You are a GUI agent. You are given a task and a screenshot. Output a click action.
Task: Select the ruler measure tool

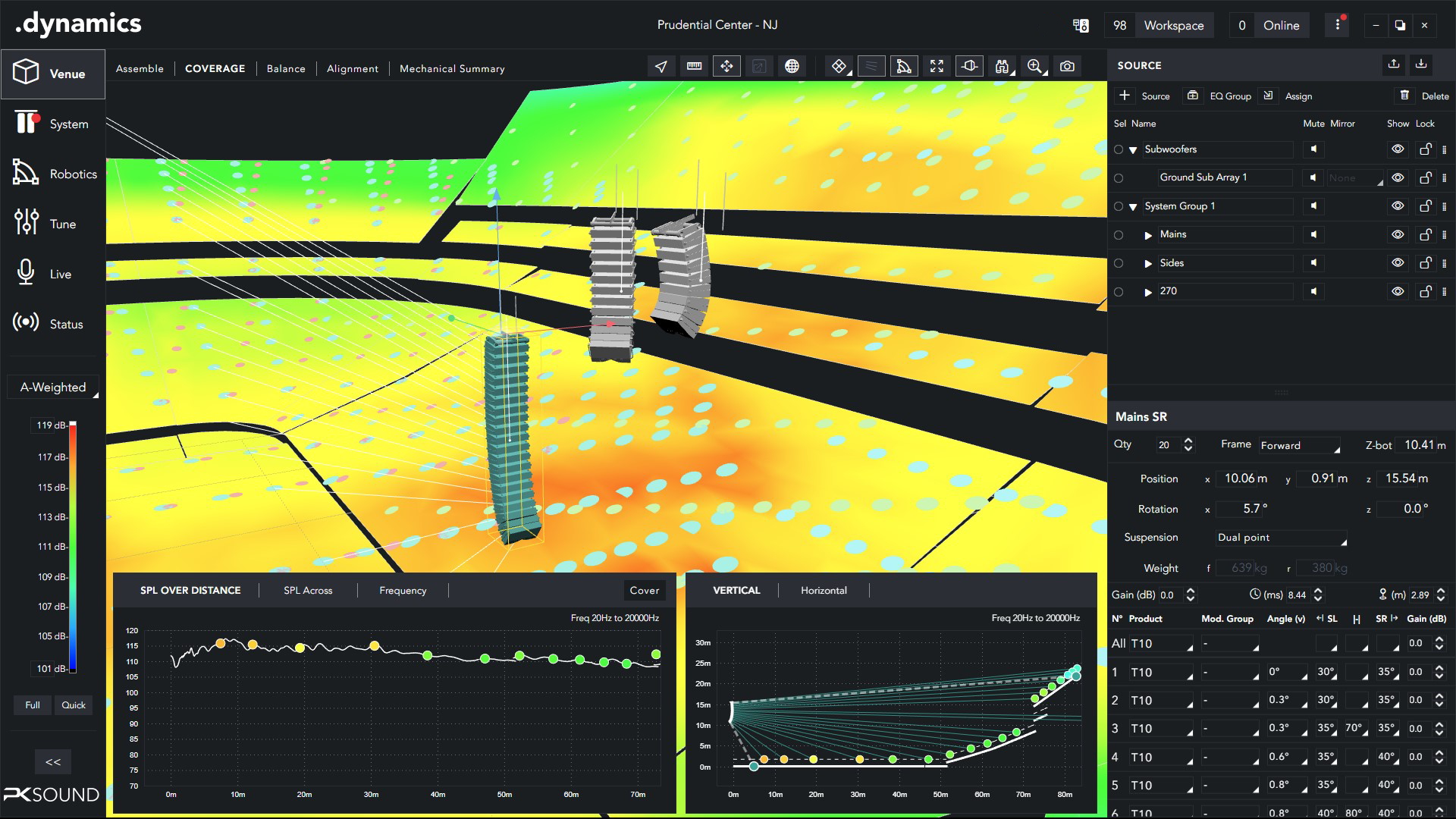694,67
